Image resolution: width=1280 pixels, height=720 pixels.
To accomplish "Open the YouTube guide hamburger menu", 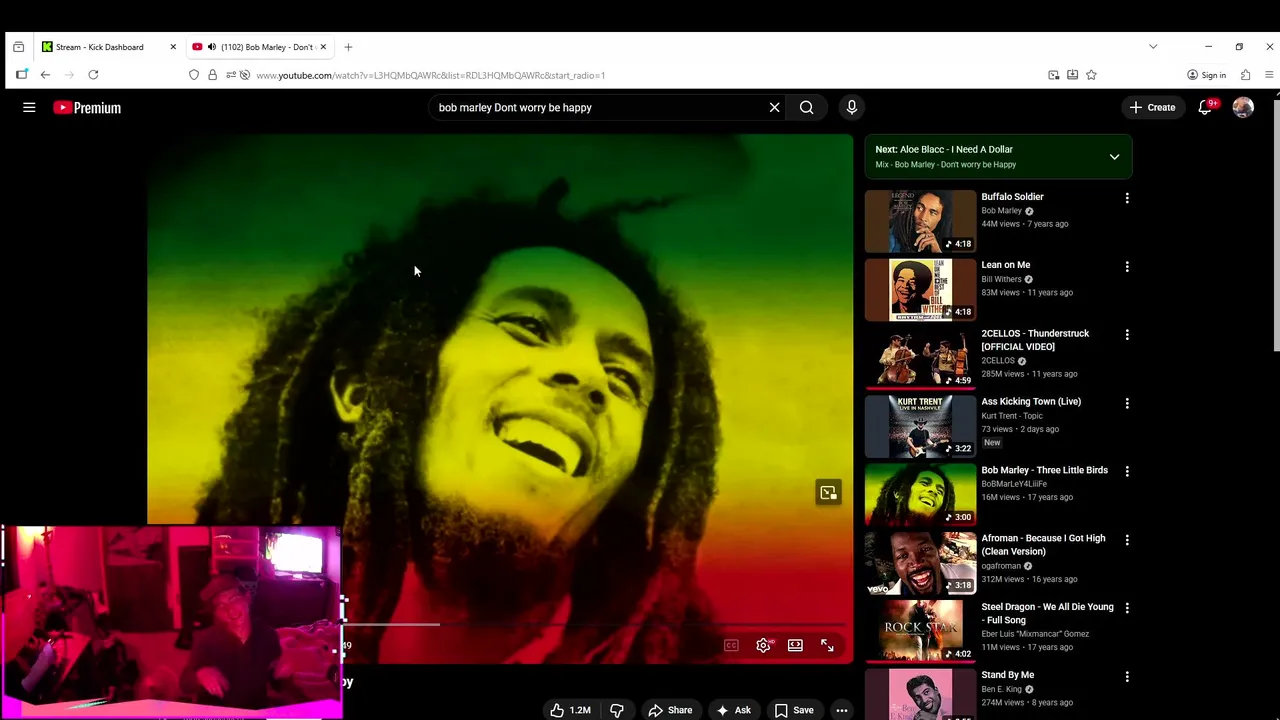I will click(x=29, y=107).
